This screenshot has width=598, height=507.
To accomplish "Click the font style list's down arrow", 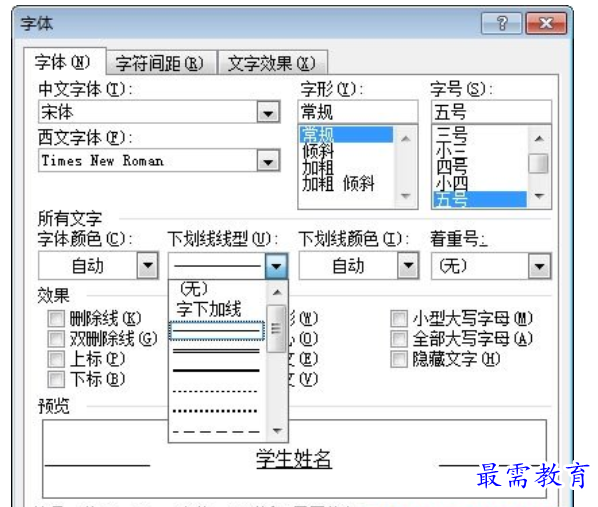I will 406,196.
